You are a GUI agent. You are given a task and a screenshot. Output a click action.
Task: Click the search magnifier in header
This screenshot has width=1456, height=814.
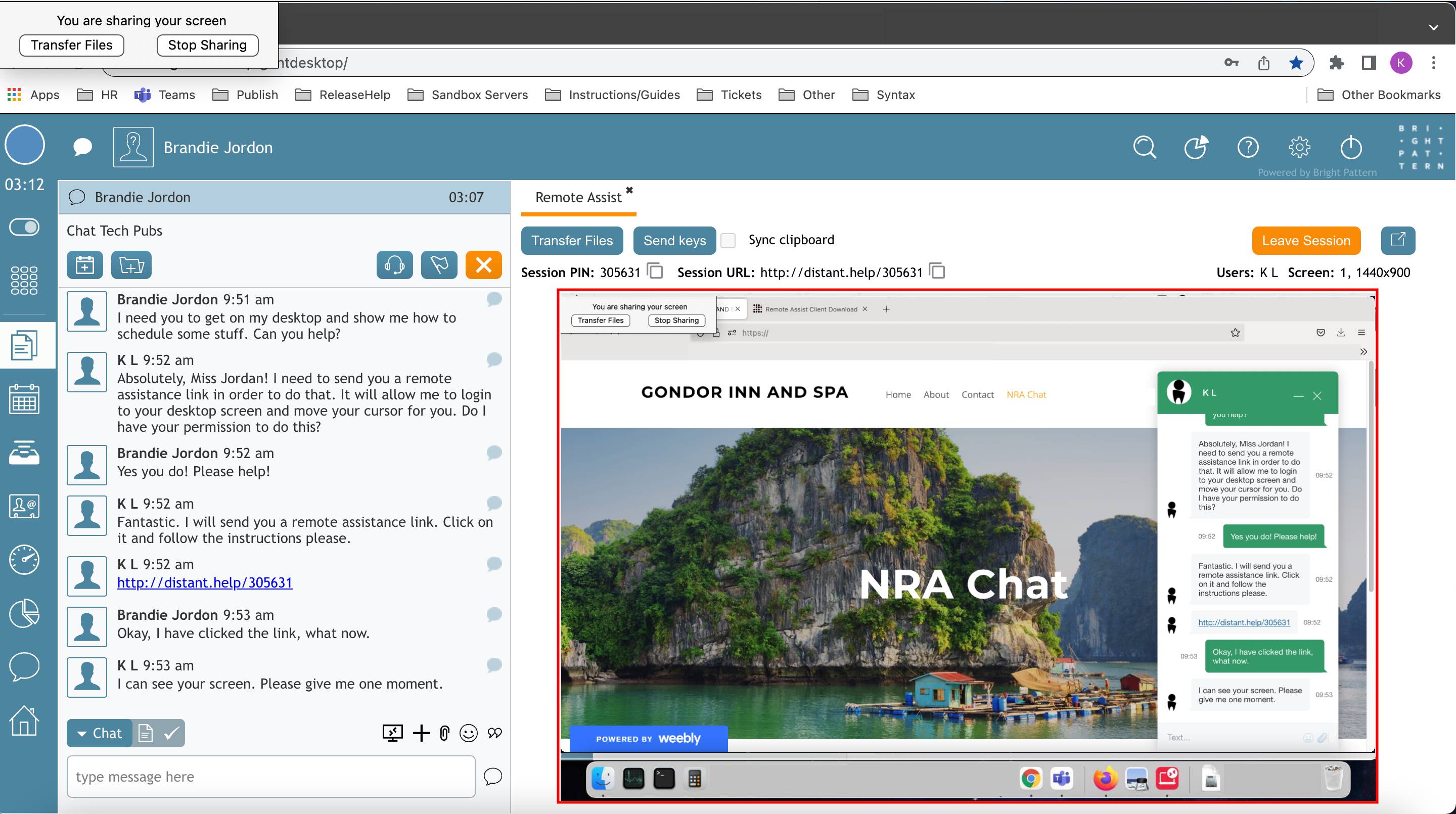click(1145, 148)
